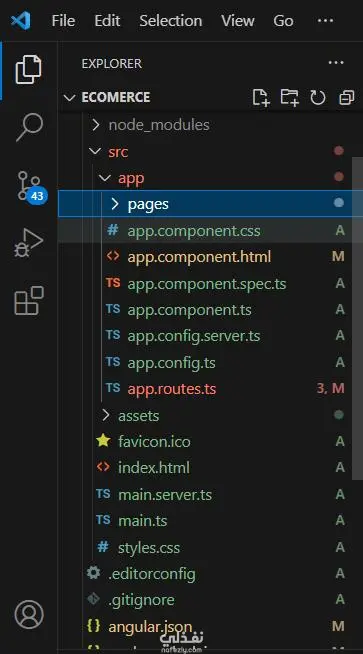Open Source Control with 43 changes
The width and height of the screenshot is (363, 654).
click(31, 186)
